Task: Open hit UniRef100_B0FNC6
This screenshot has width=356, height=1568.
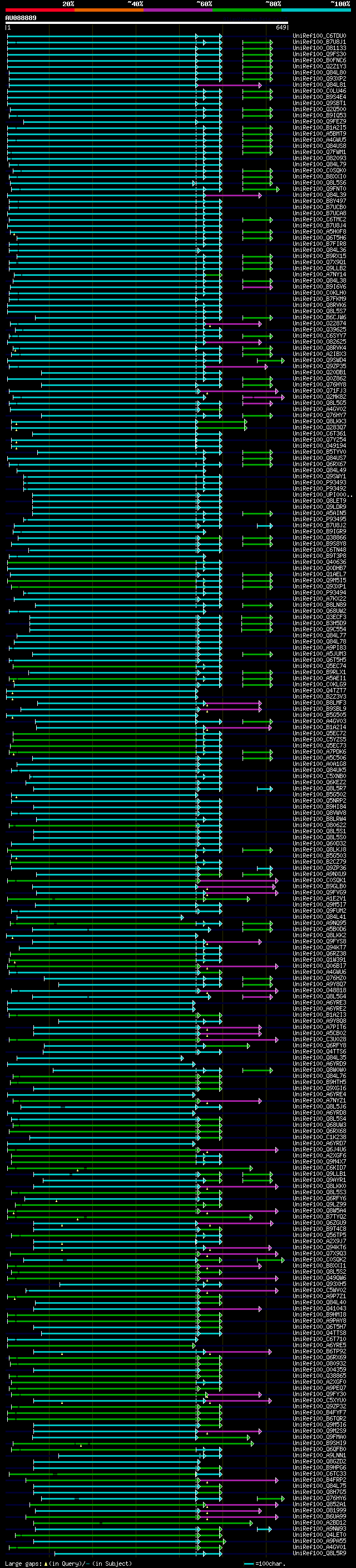Action: [319, 60]
